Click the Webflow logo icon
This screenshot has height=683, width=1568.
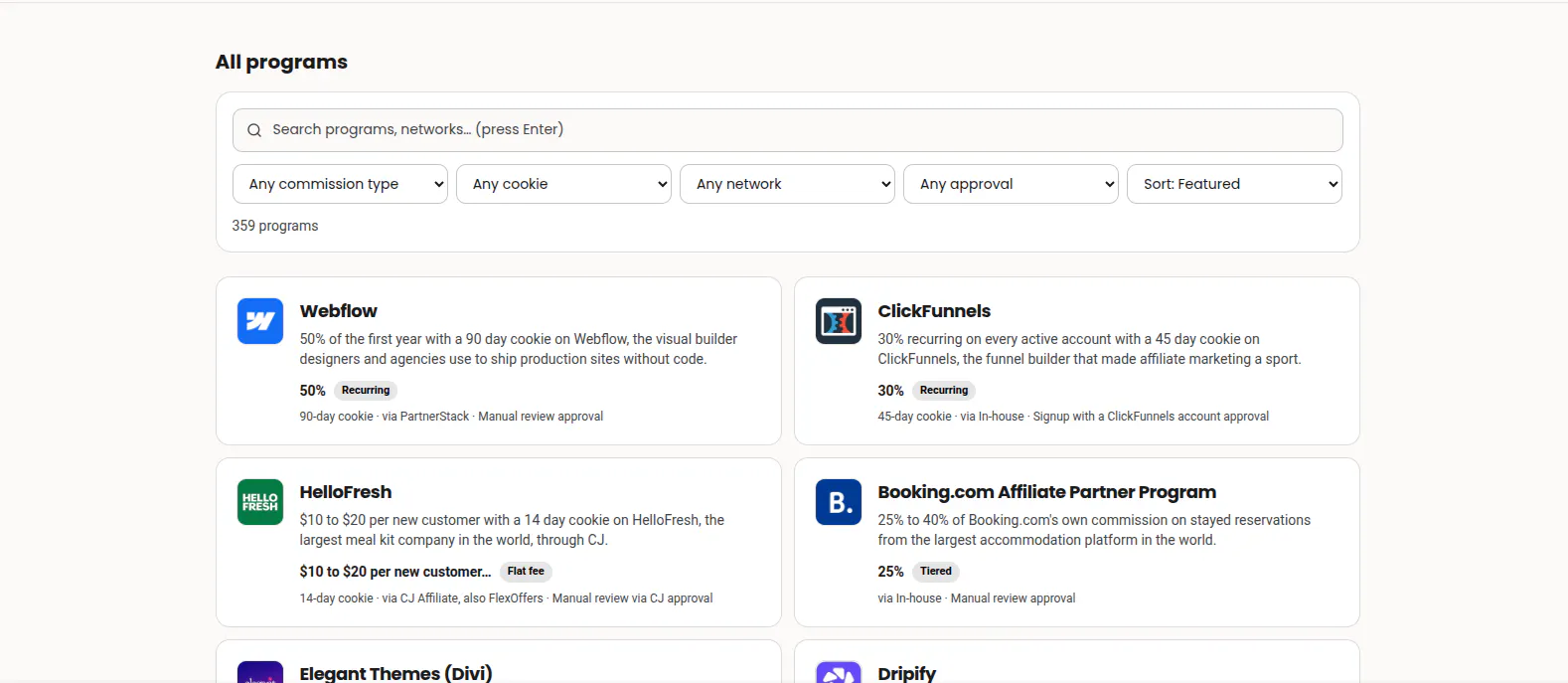coord(260,321)
